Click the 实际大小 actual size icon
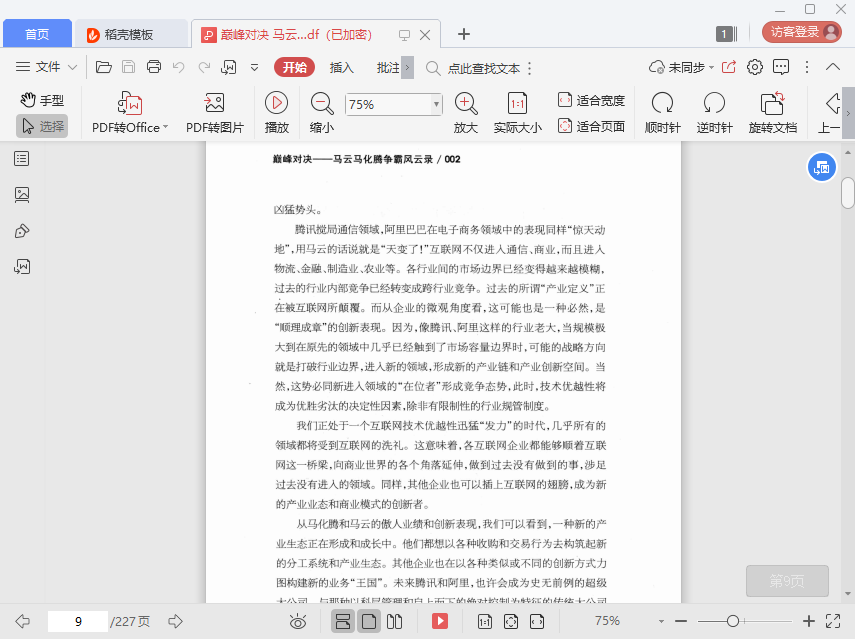This screenshot has width=855, height=639. [517, 103]
